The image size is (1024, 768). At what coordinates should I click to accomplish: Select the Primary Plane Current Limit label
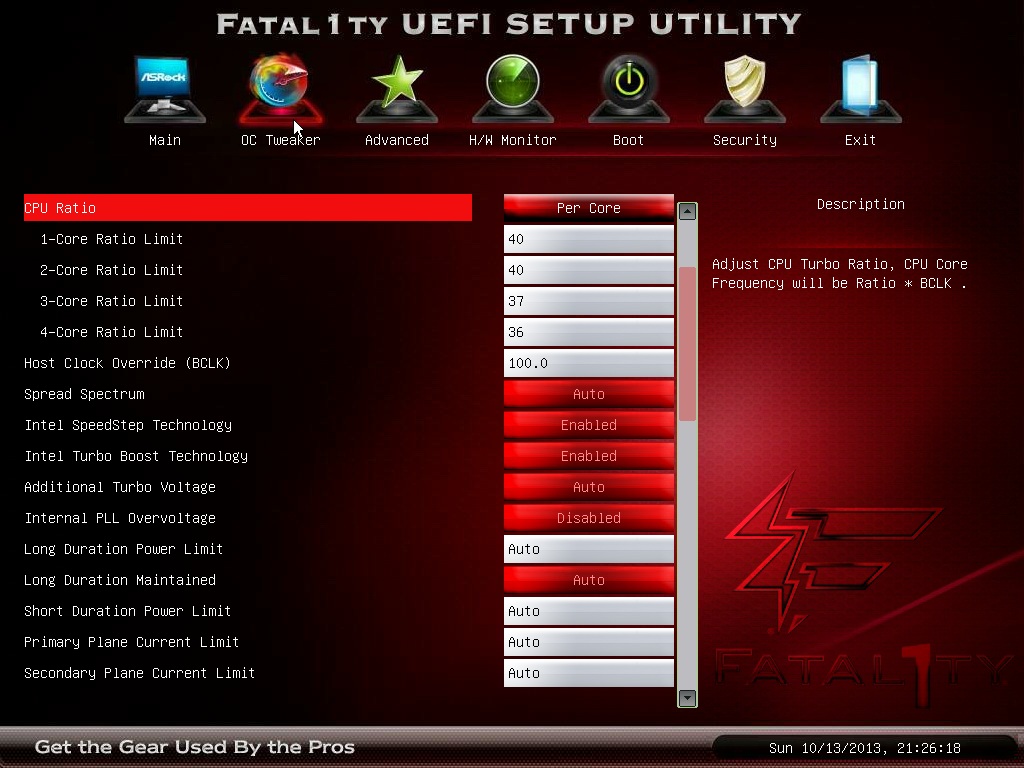pyautogui.click(x=131, y=642)
